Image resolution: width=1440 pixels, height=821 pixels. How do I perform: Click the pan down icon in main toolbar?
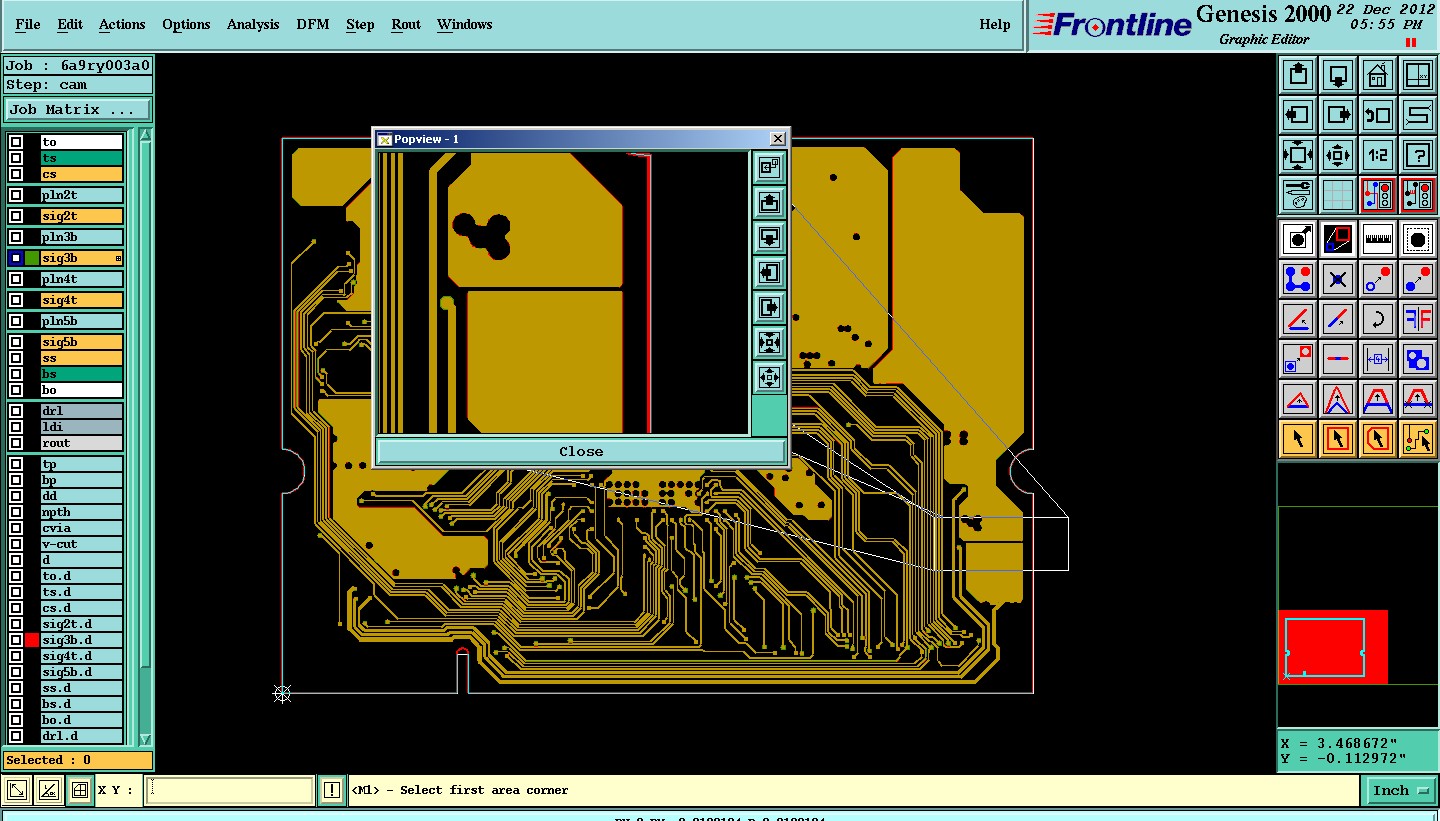[1338, 74]
